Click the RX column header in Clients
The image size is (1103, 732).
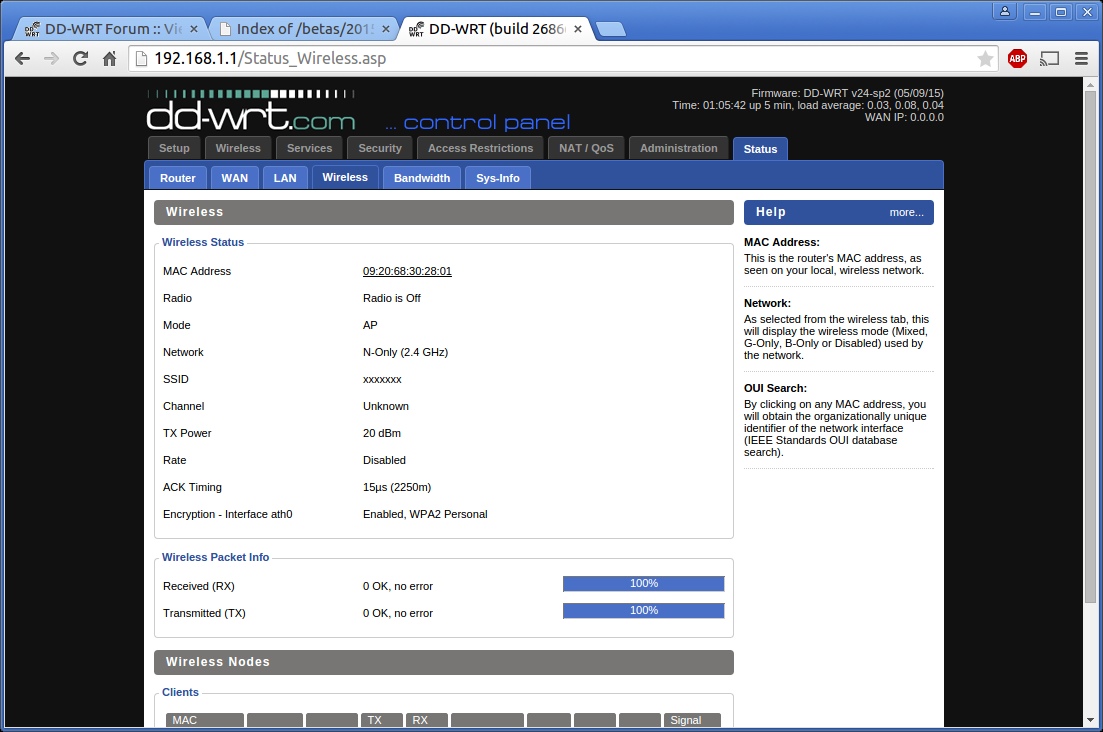427,720
